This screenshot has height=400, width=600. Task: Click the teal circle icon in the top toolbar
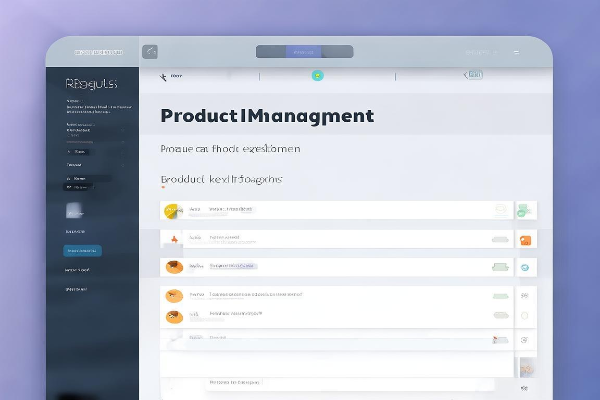(317, 75)
